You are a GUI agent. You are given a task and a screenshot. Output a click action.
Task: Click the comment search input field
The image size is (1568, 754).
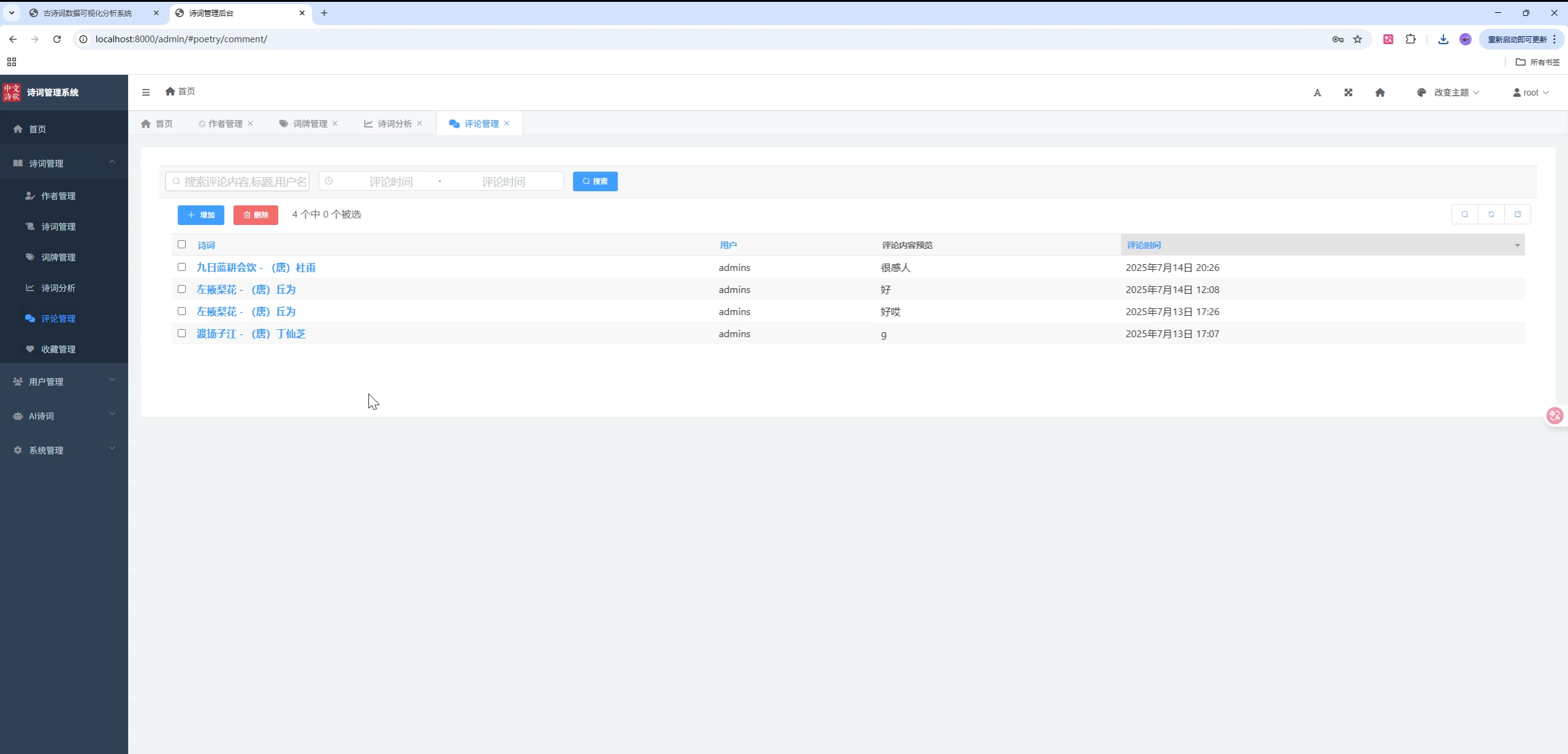pos(238,181)
